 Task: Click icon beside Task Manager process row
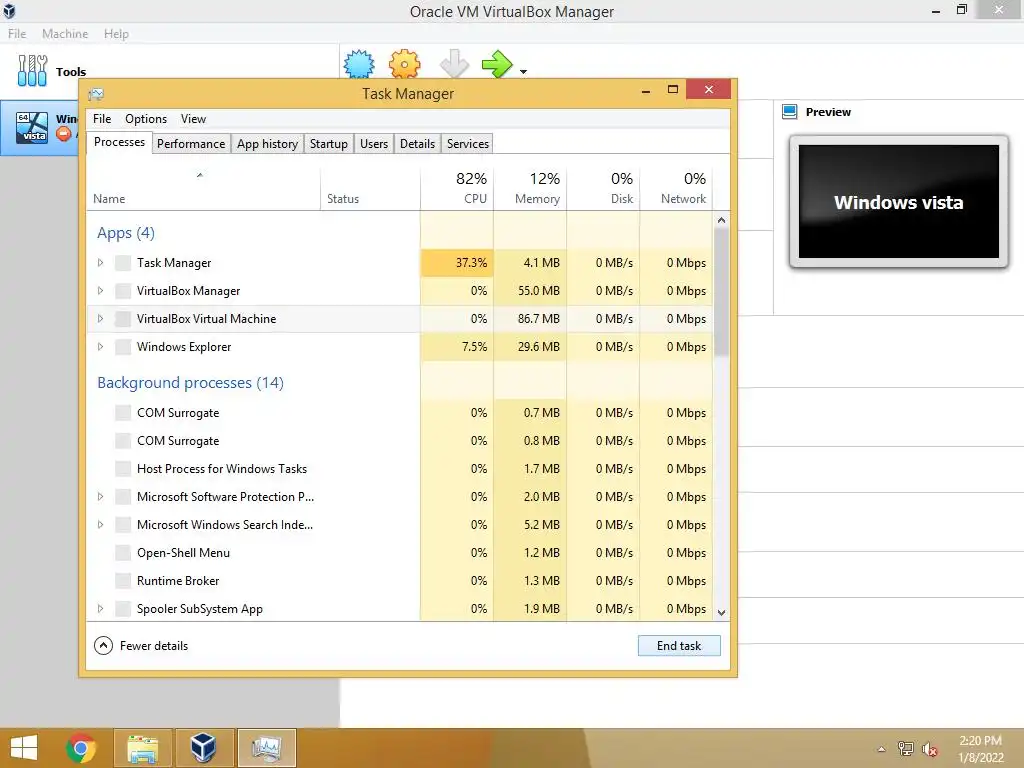[x=123, y=263]
